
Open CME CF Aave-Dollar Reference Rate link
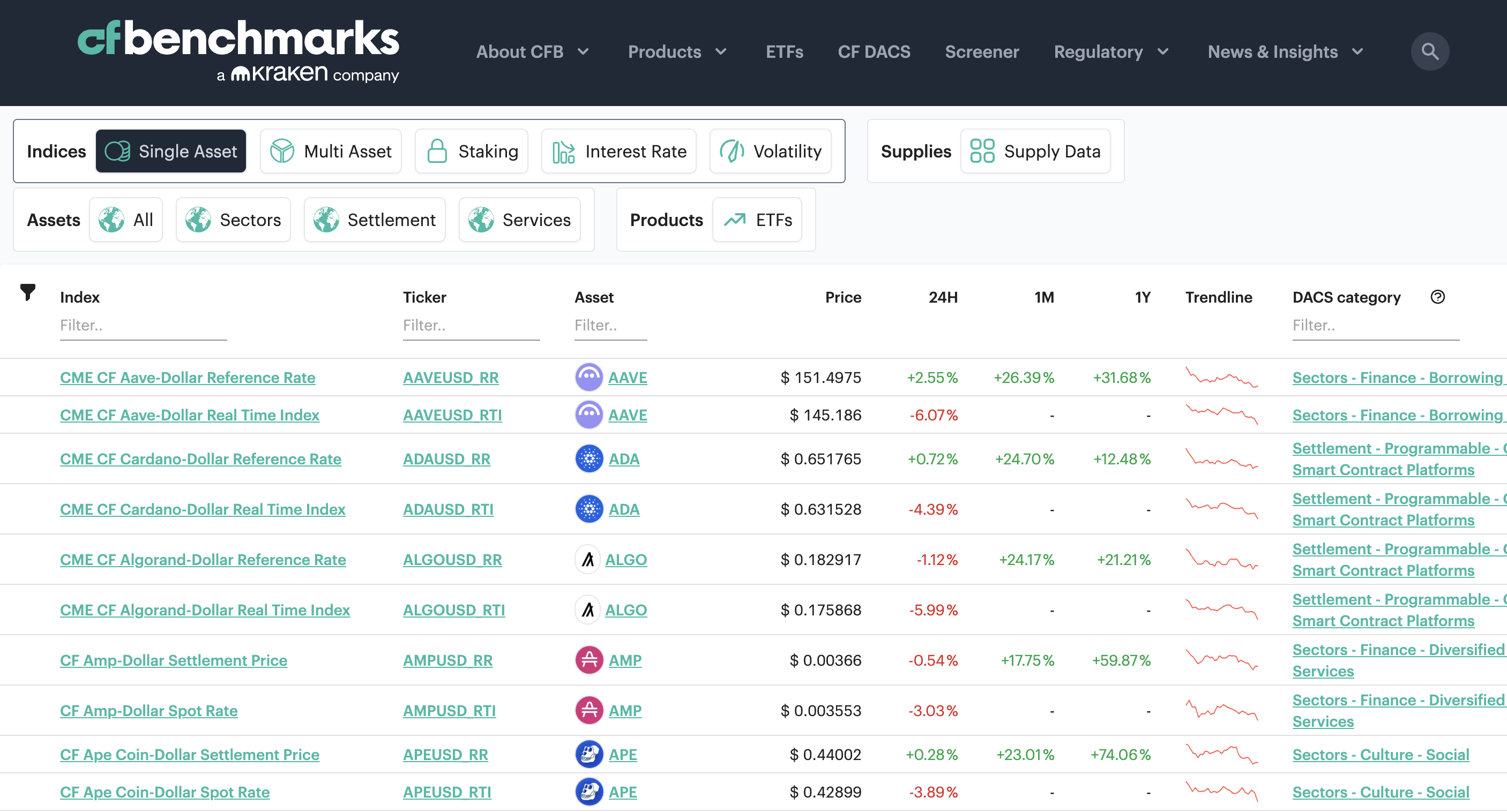[187, 378]
